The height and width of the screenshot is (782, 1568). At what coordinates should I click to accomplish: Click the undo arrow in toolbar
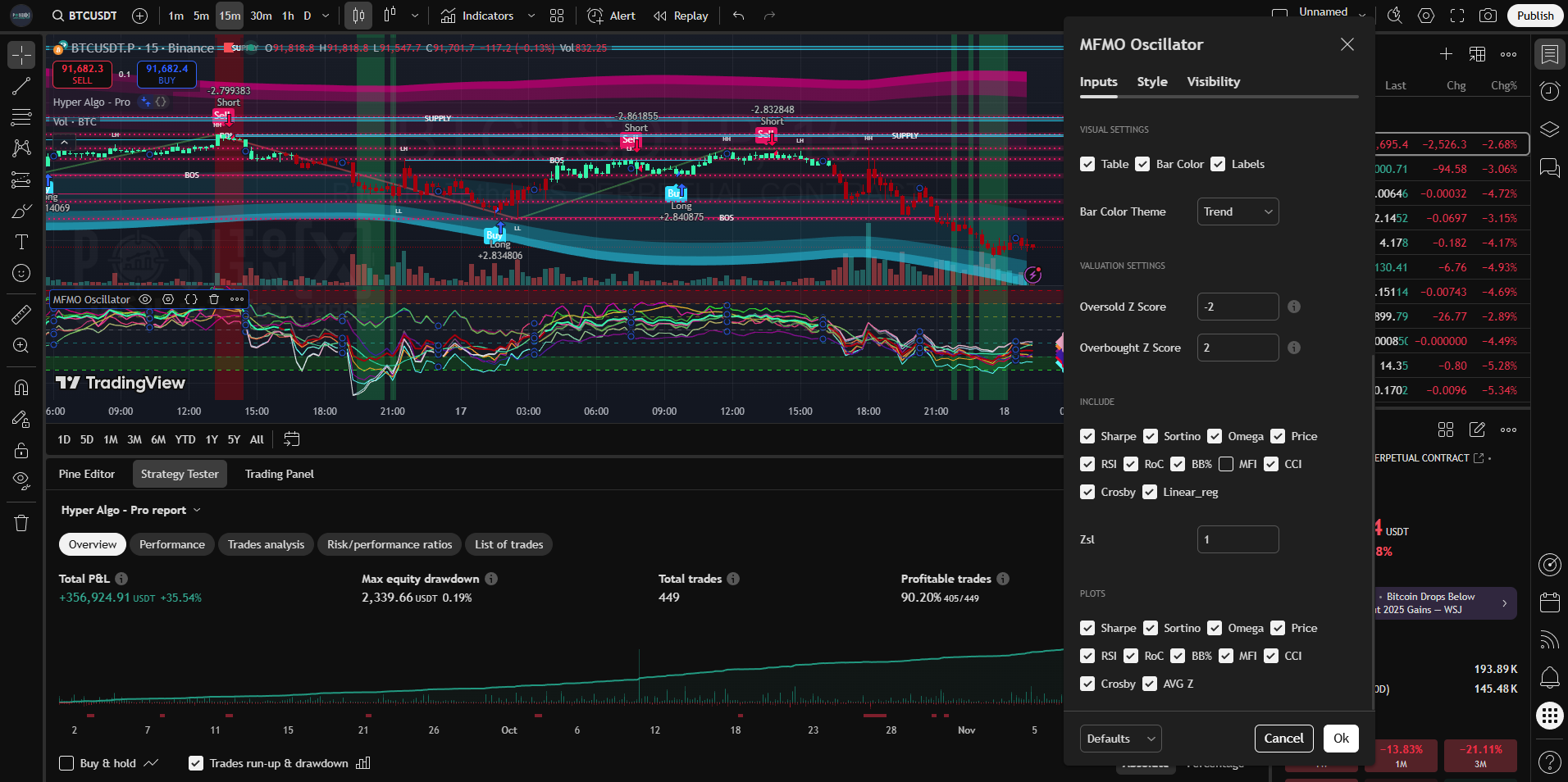738,16
